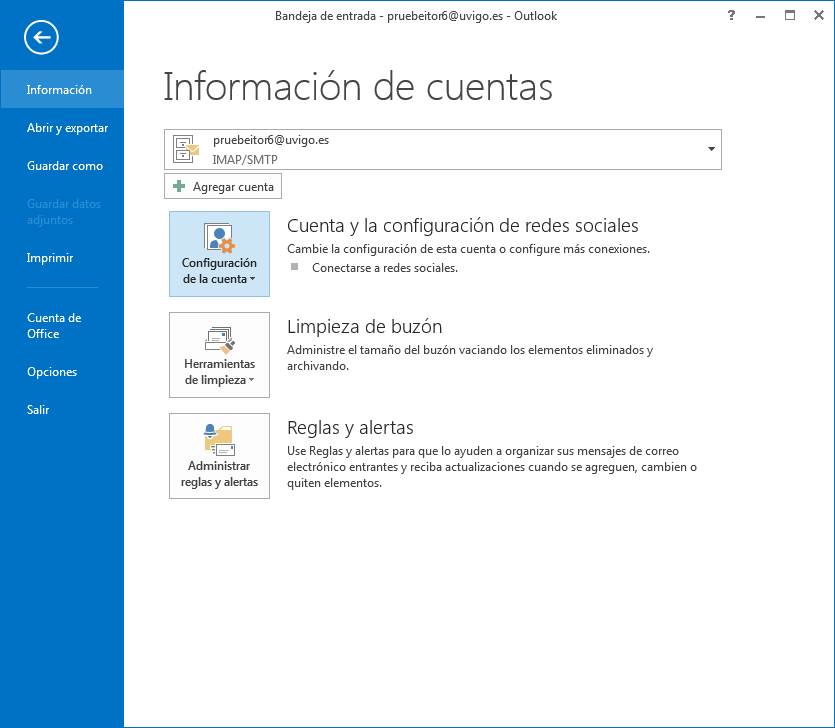This screenshot has height=728, width=835.
Task: Click the Herramientas de limpieza icon
Action: pyautogui.click(x=219, y=339)
